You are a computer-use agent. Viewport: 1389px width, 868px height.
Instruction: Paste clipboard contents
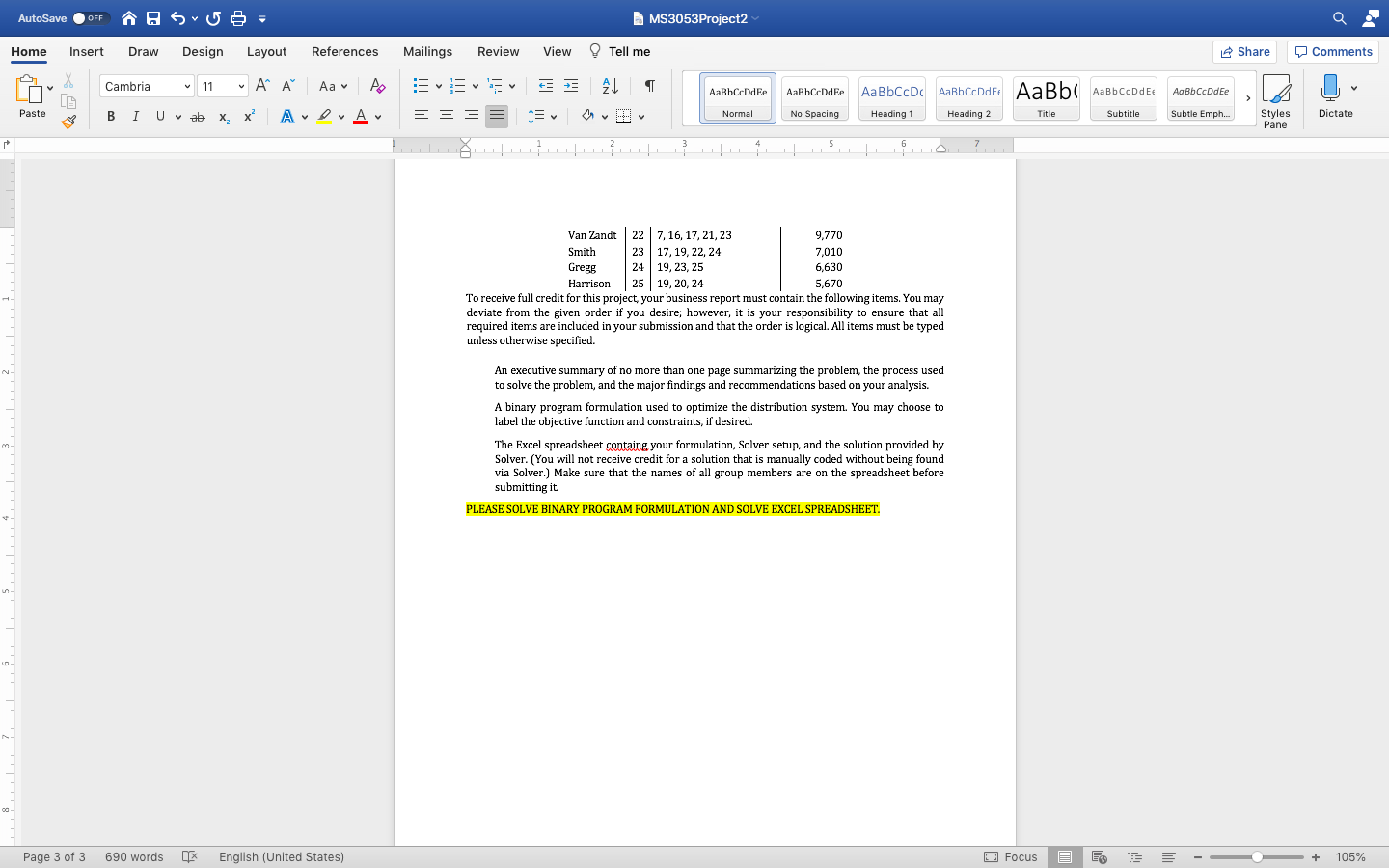[32, 96]
